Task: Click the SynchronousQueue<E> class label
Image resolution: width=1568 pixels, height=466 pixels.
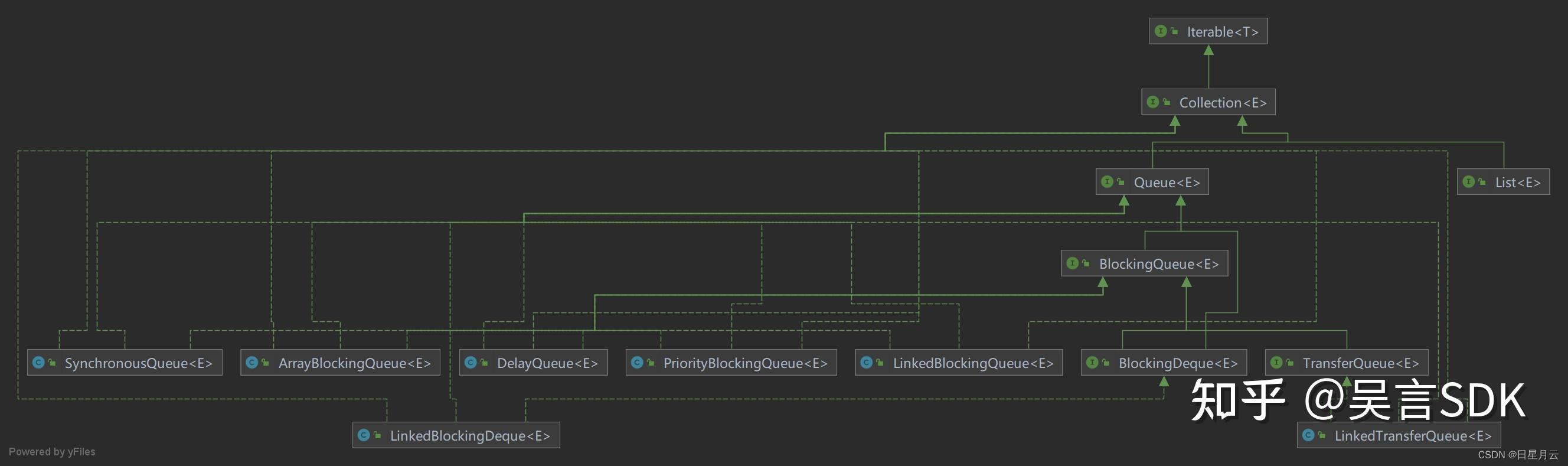Action: 139,363
